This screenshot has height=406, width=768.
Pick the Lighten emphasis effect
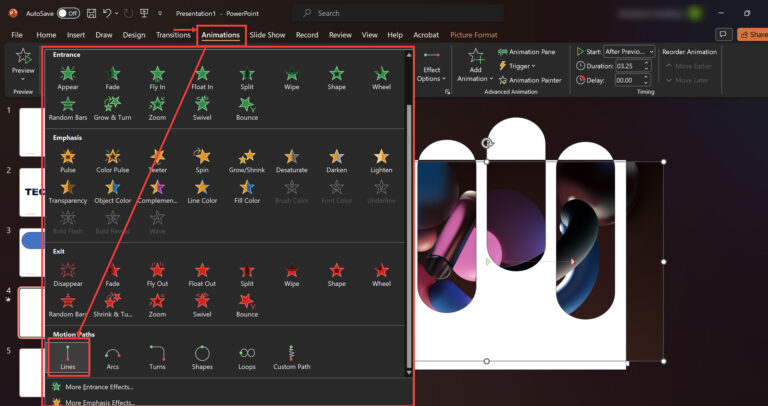pyautogui.click(x=381, y=161)
